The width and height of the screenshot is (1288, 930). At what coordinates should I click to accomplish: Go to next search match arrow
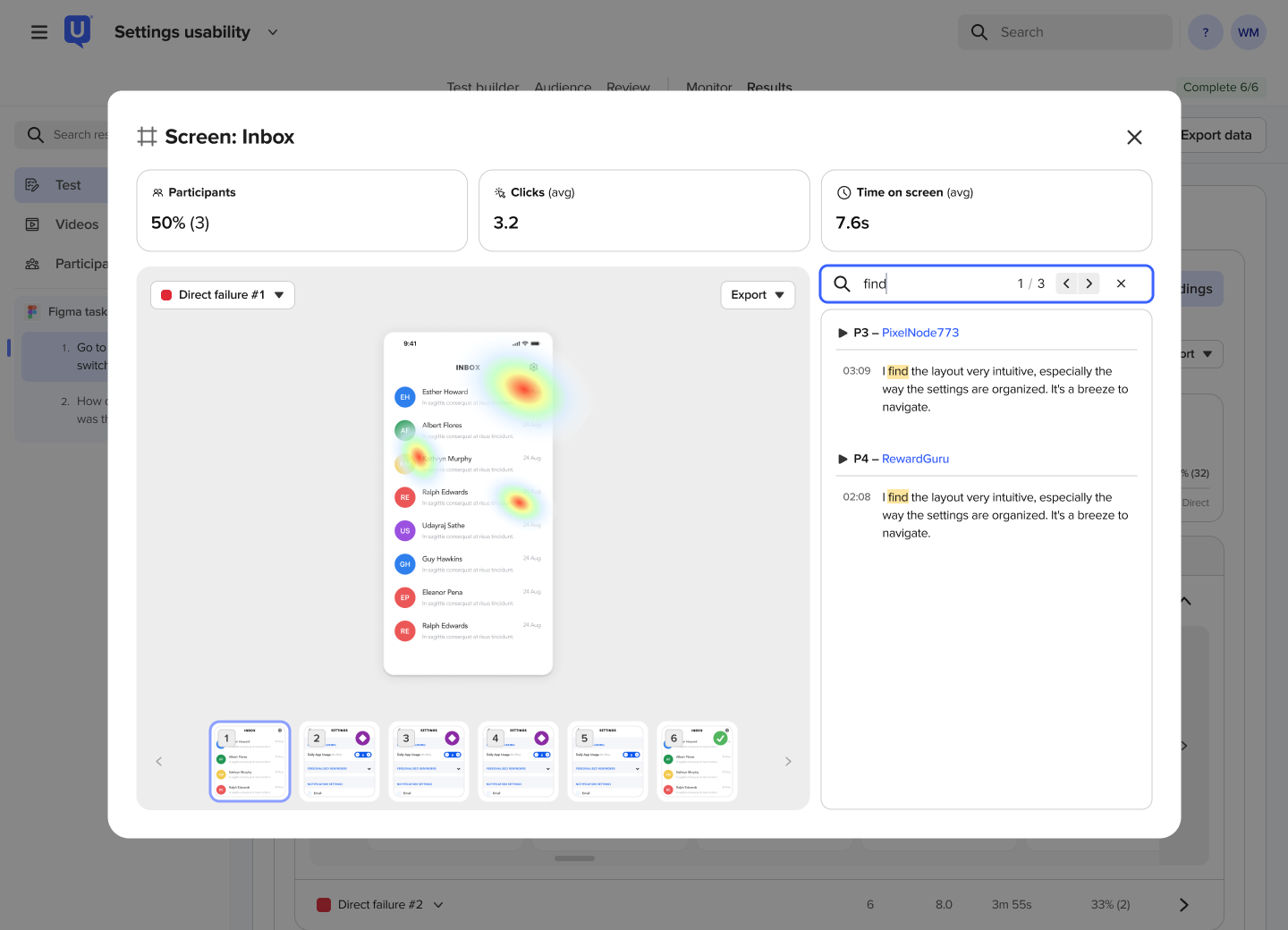click(x=1089, y=283)
